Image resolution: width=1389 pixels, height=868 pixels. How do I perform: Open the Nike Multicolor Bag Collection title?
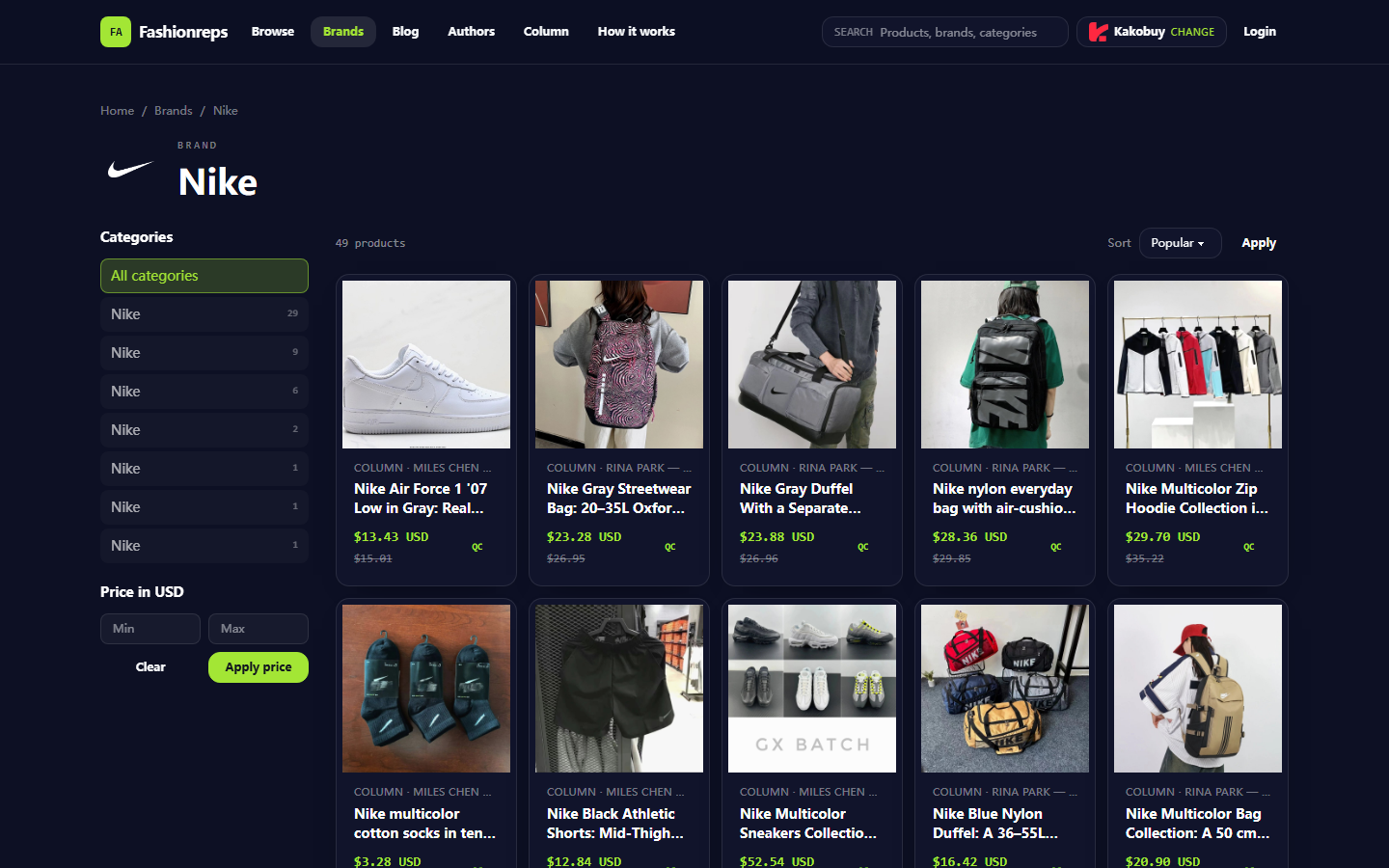[1198, 824]
